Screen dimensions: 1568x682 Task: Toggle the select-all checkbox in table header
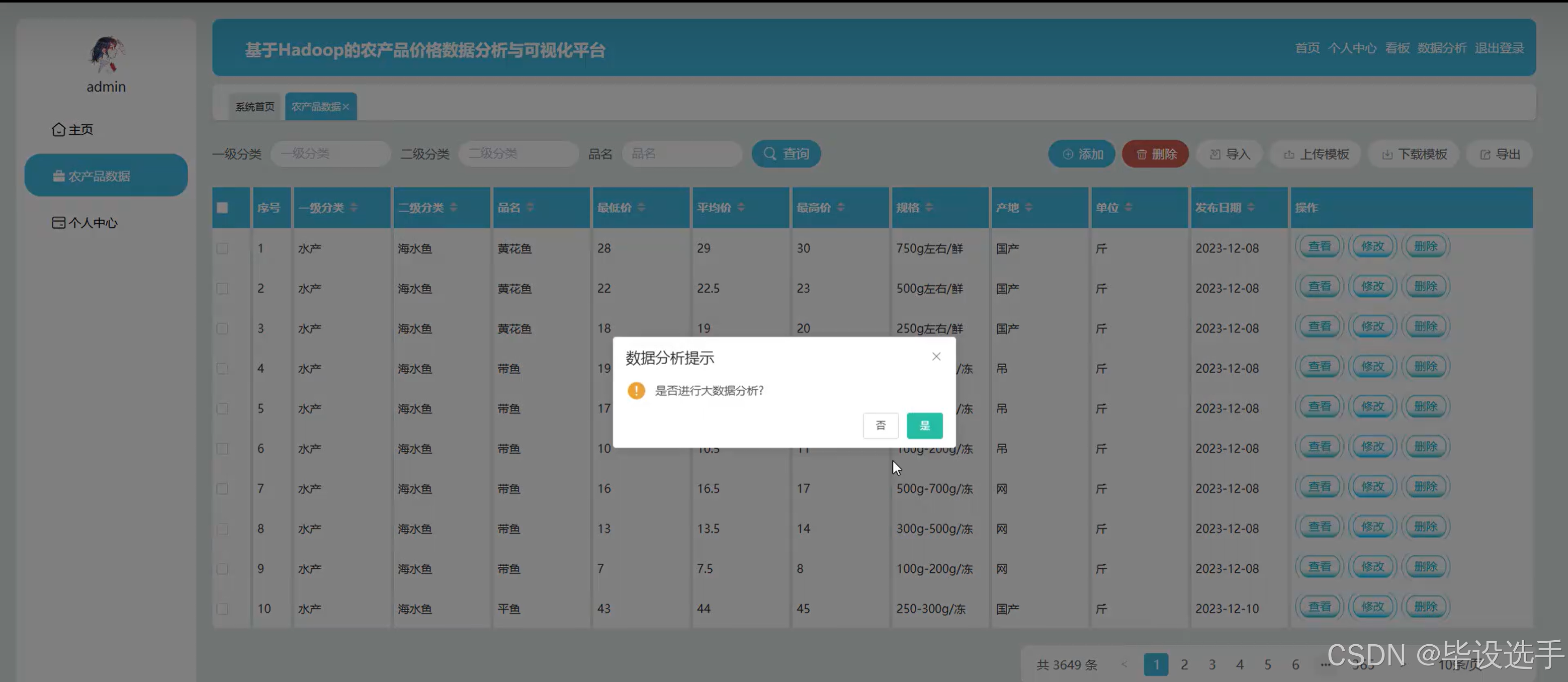222,208
